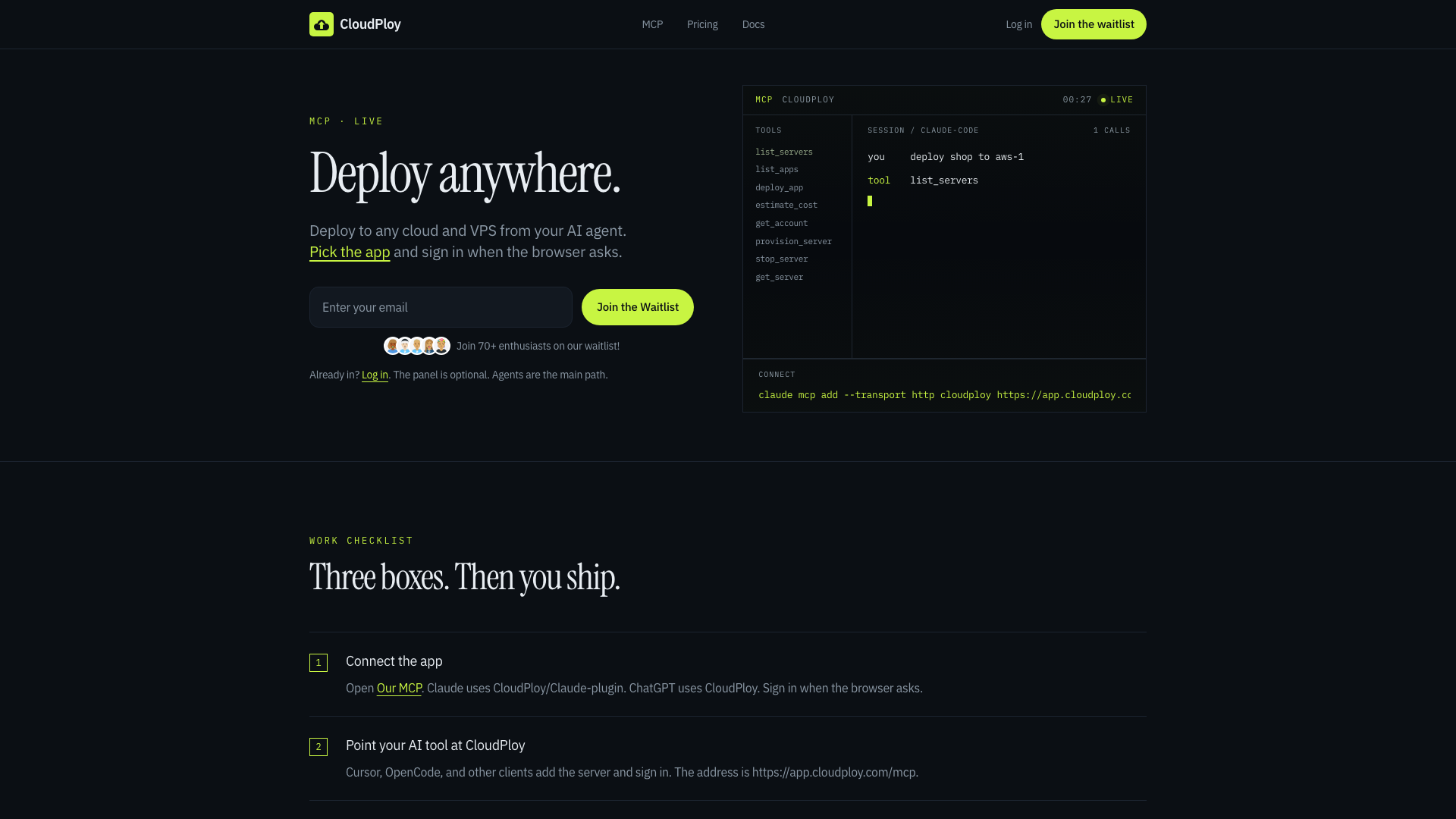The width and height of the screenshot is (1456, 819).
Task: Select list_apps in the Tools list
Action: [x=777, y=170]
